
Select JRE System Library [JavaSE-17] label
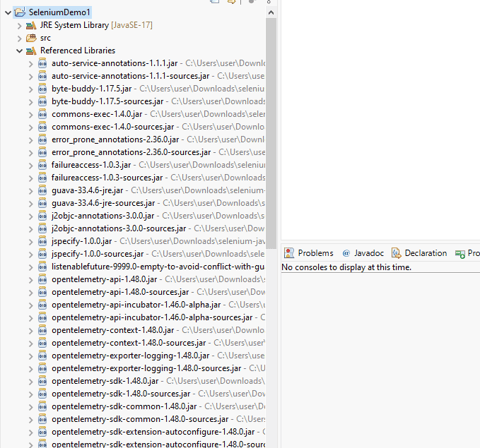(96, 25)
